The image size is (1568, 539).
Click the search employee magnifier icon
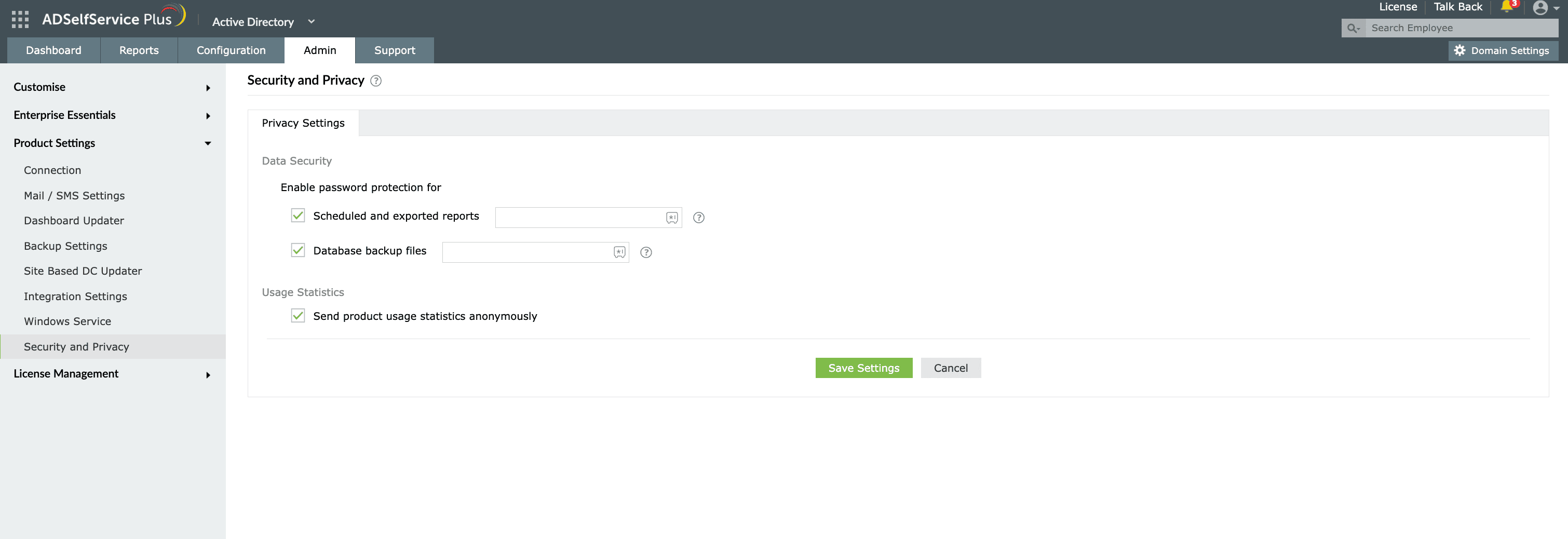click(1353, 28)
